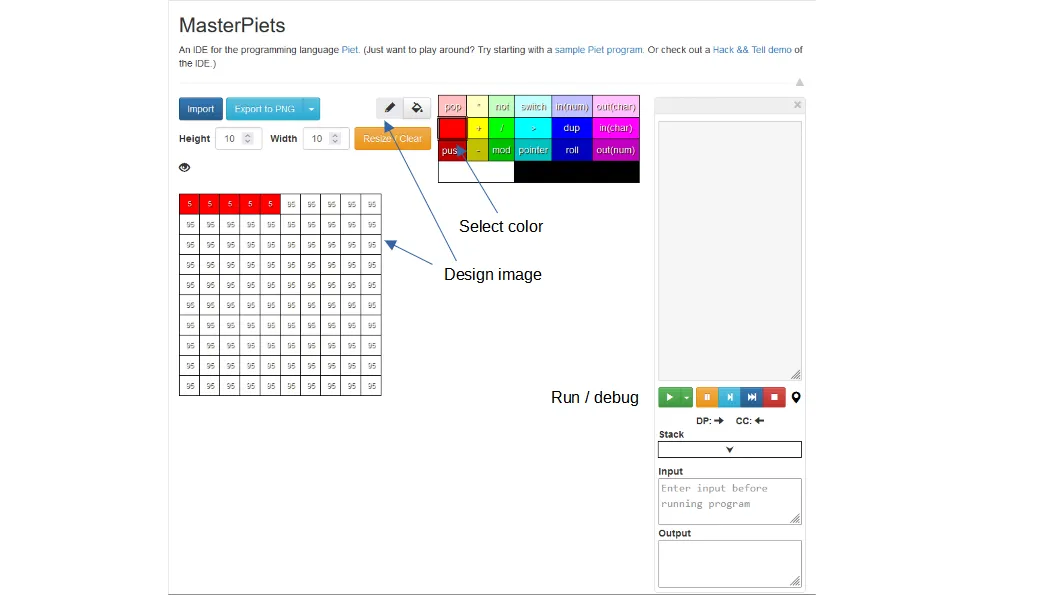Expand the Stack dropdown chevron
1058x595 pixels.
tap(729, 449)
